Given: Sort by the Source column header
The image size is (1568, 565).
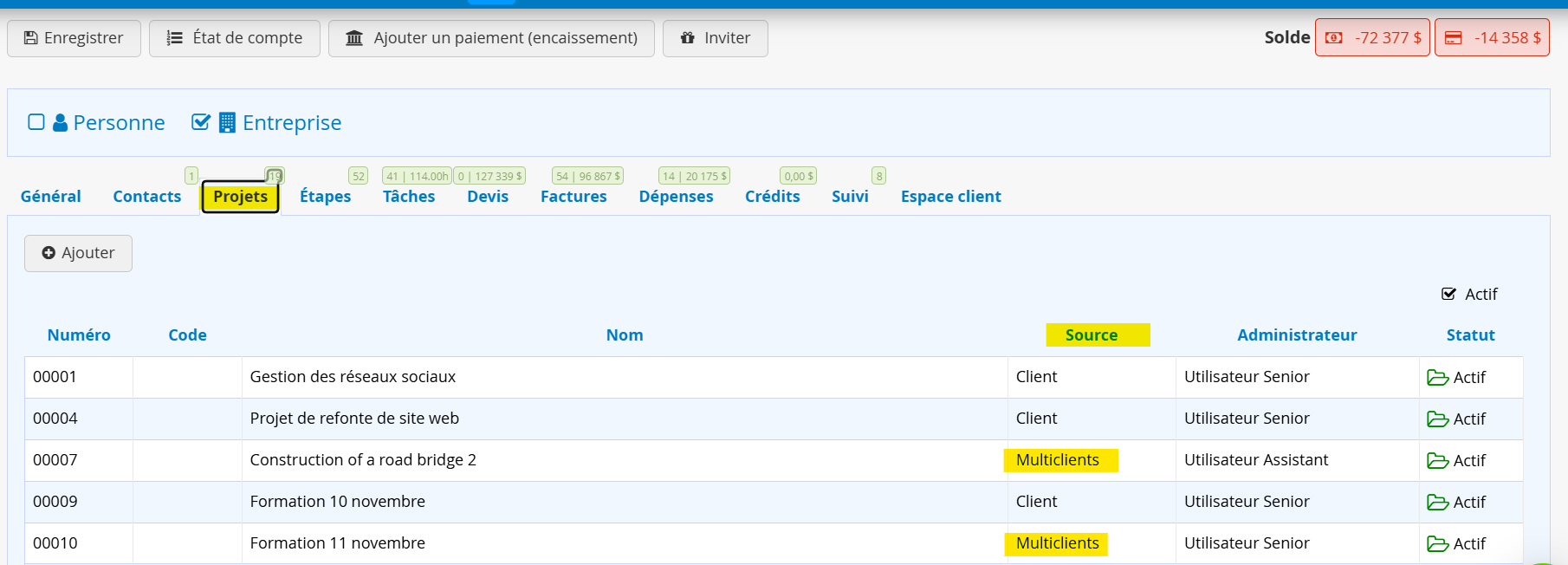Looking at the screenshot, I should tap(1092, 335).
